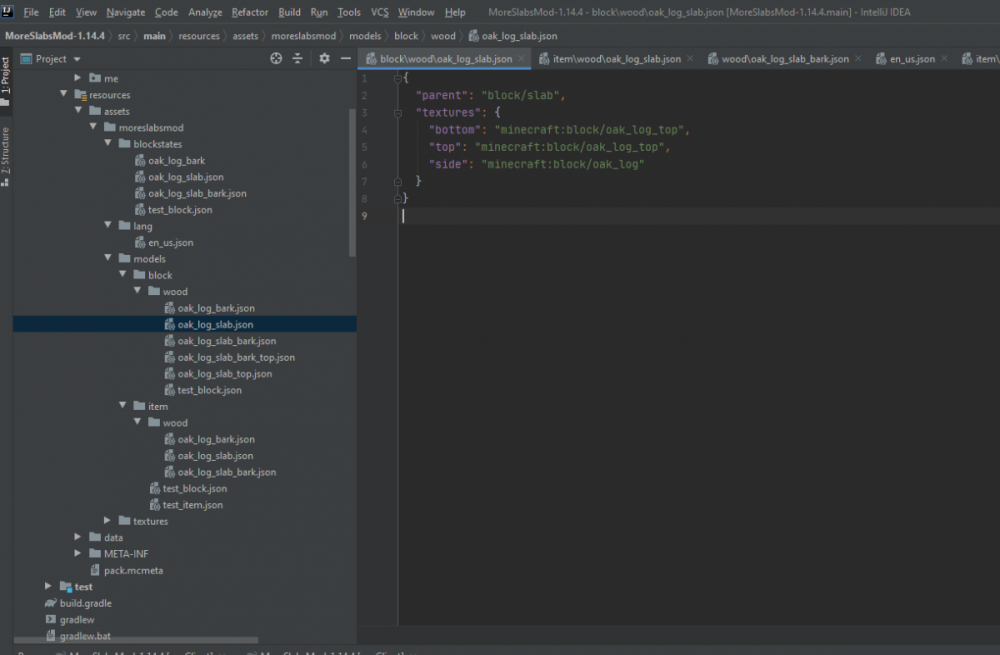
Task: Open the Navigate menu
Action: click(x=126, y=12)
